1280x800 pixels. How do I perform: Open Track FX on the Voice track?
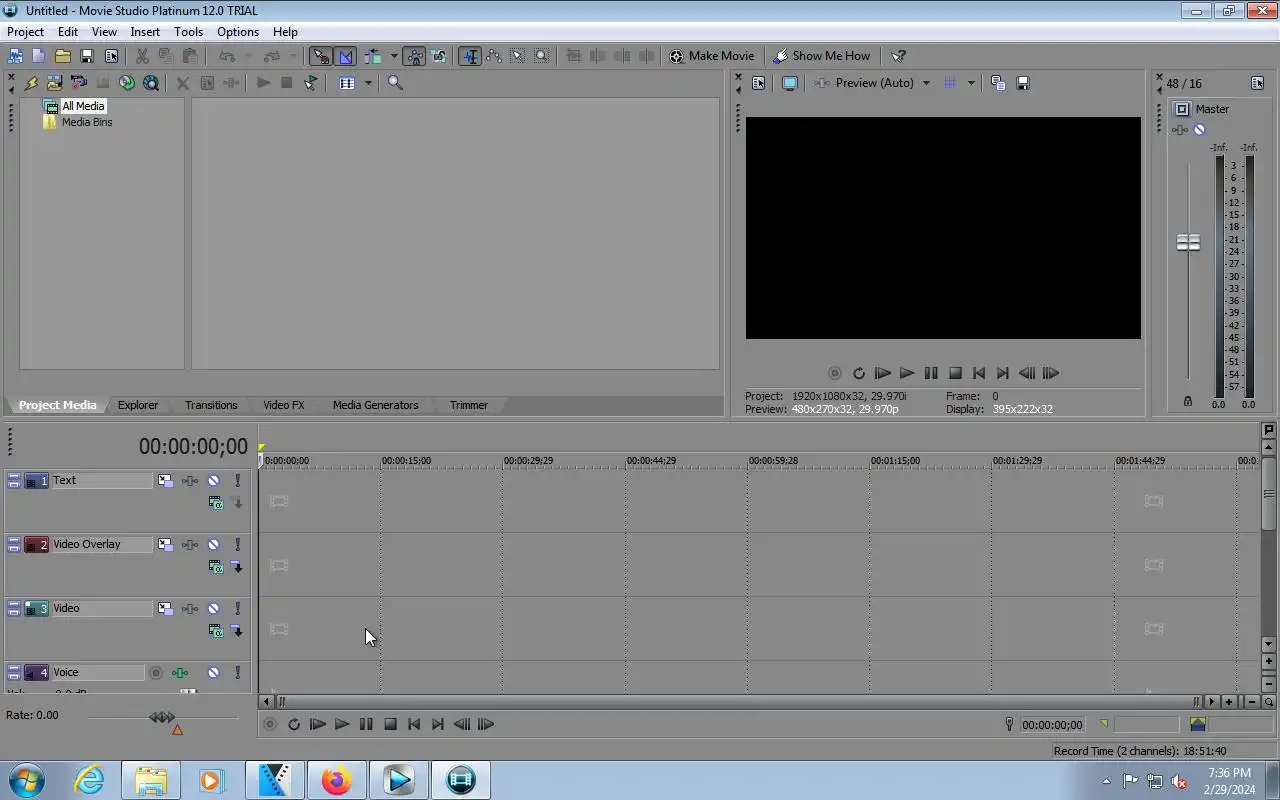(x=180, y=673)
